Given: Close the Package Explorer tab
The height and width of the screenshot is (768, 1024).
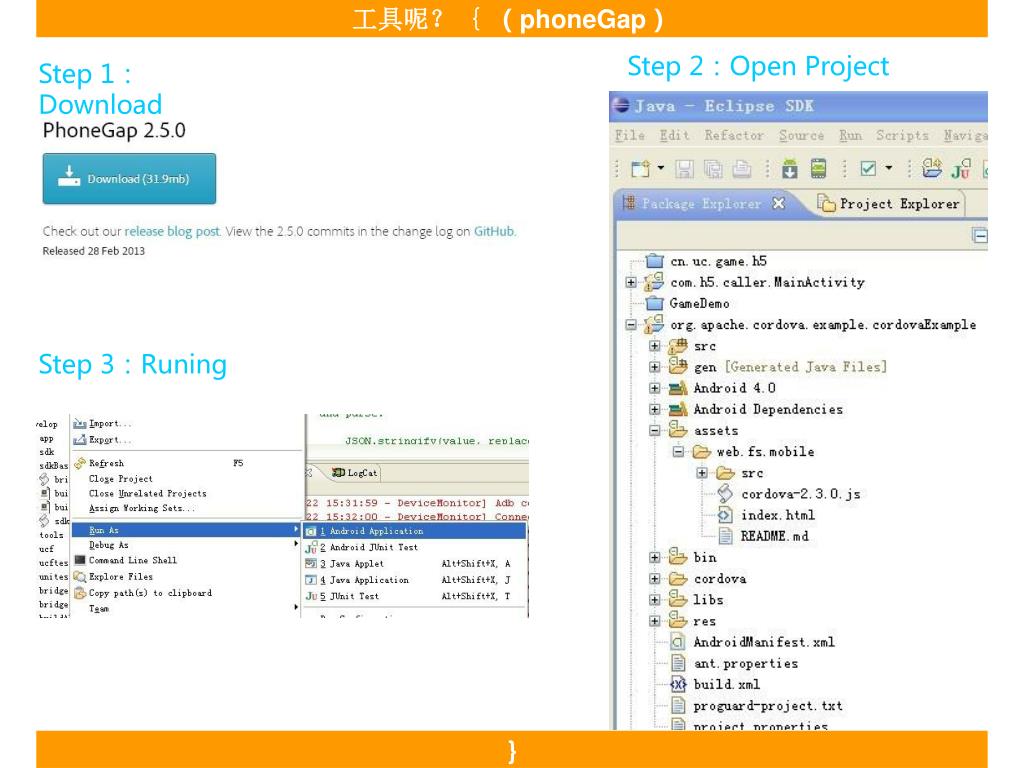Looking at the screenshot, I should coord(778,204).
